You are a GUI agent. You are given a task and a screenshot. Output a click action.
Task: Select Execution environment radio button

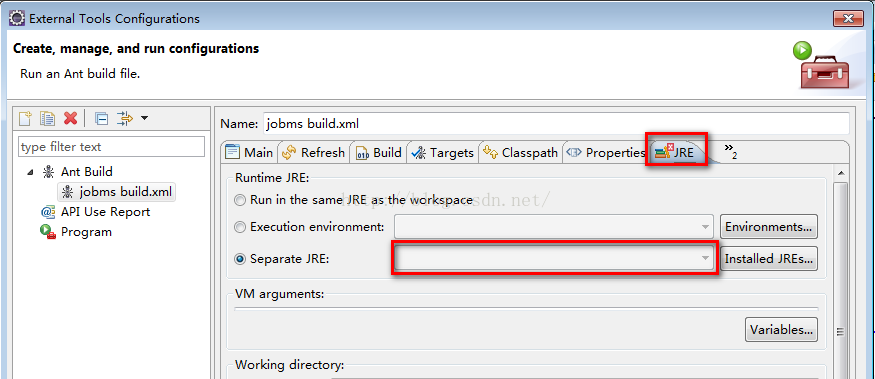(240, 227)
